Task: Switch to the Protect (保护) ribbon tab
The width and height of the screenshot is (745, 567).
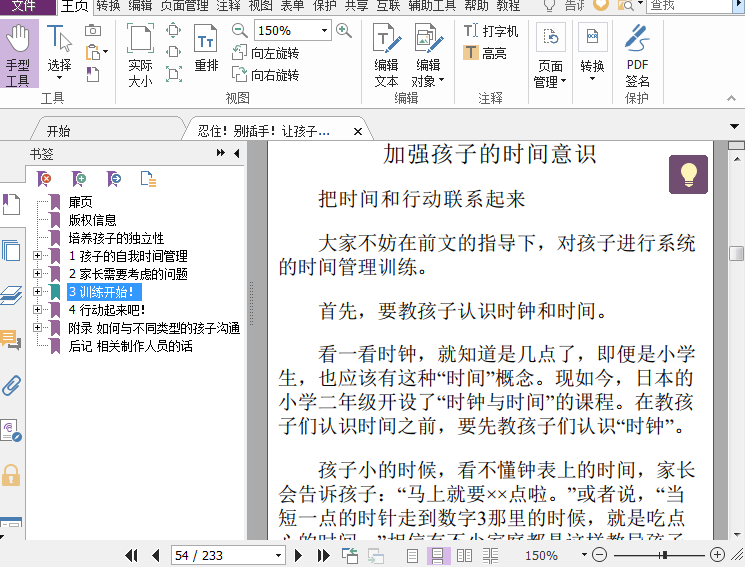Action: point(325,6)
